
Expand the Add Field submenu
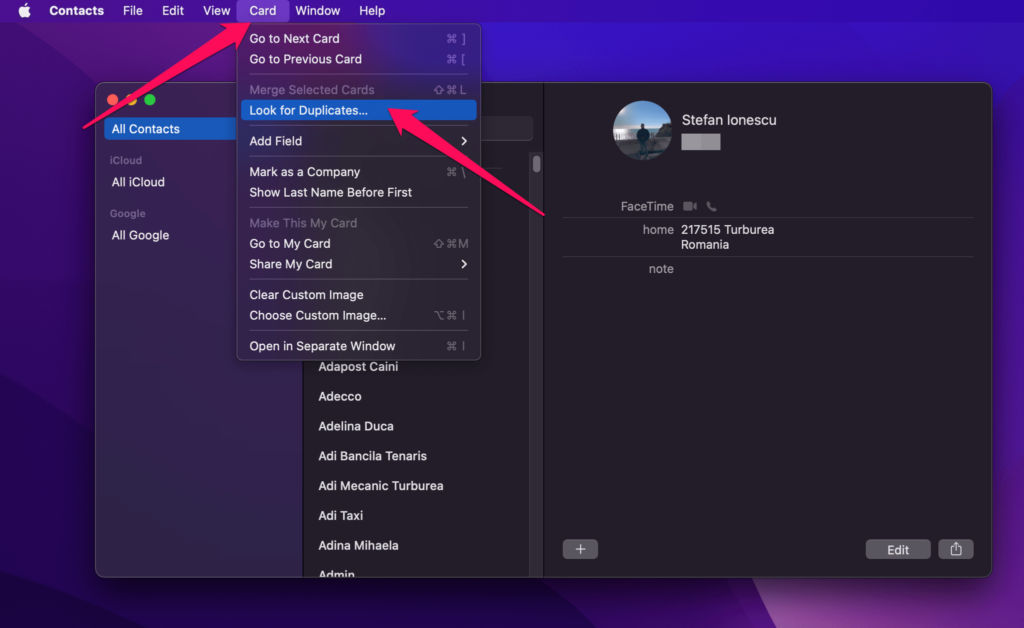click(x=358, y=141)
